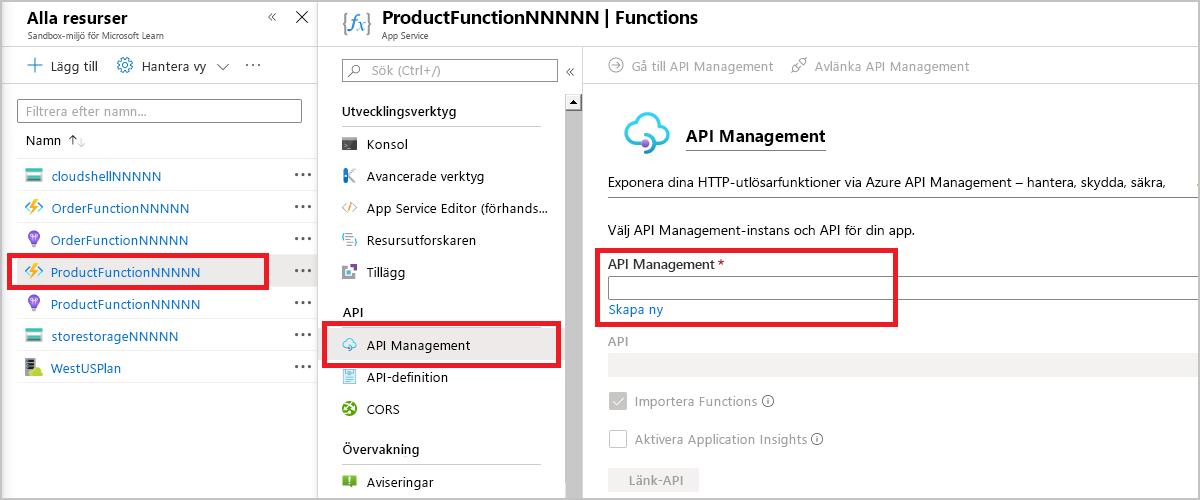The width and height of the screenshot is (1200, 500).
Task: Expand the Hantera vy dropdown chevron
Action: tap(223, 66)
